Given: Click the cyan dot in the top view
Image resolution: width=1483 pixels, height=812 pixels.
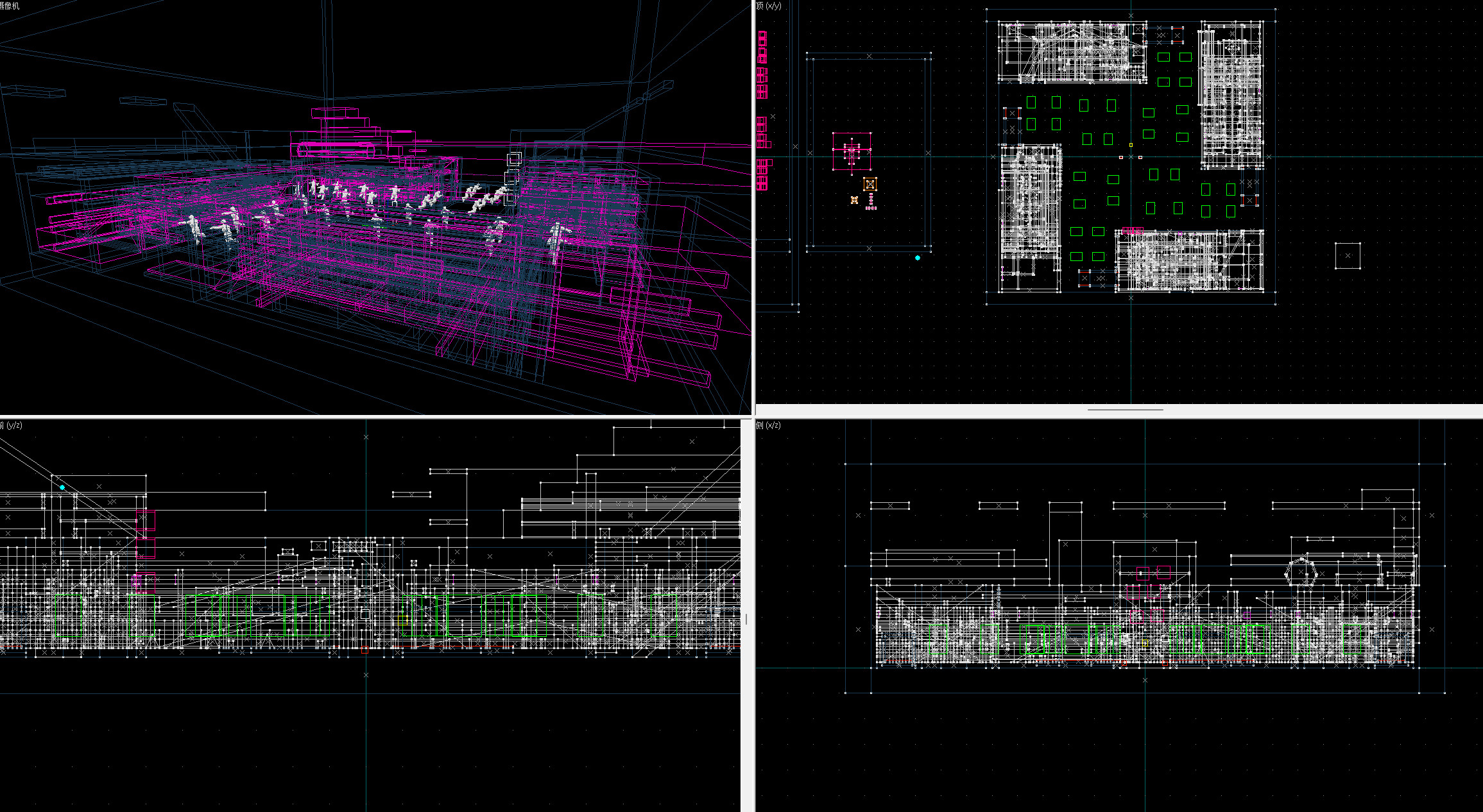Looking at the screenshot, I should click(918, 258).
